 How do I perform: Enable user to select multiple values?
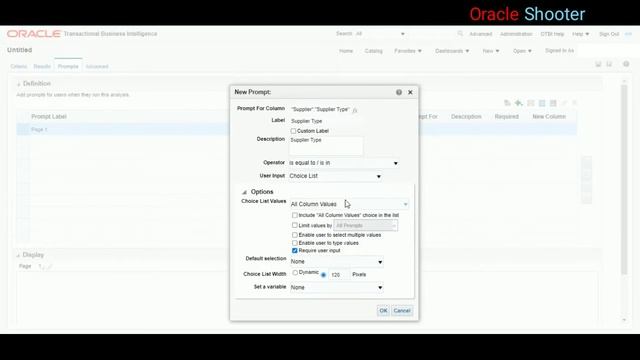point(295,235)
